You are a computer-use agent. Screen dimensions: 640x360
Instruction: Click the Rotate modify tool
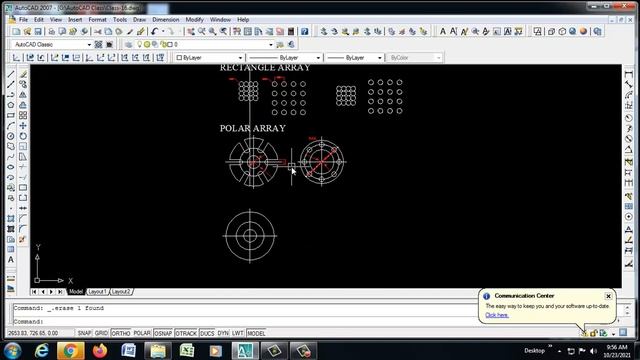23,136
